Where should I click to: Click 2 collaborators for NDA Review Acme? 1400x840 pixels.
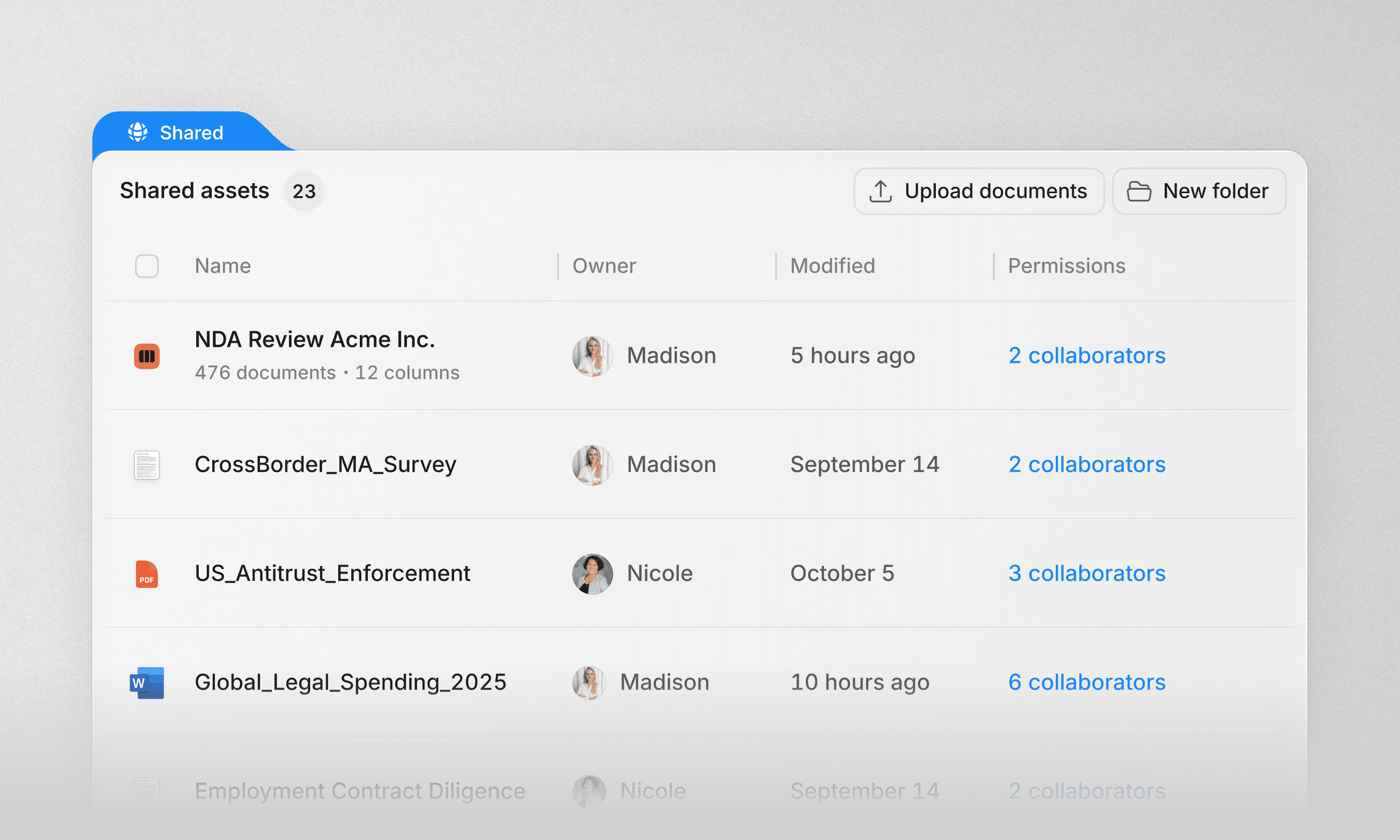pos(1086,355)
